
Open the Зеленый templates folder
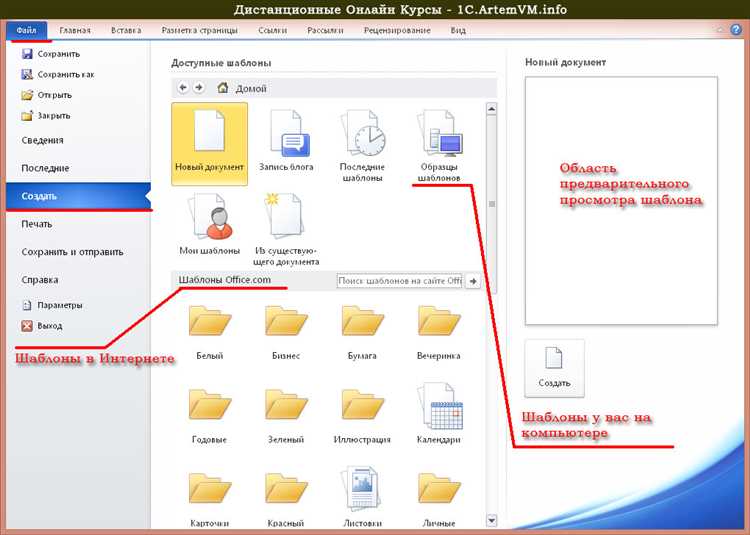(286, 416)
